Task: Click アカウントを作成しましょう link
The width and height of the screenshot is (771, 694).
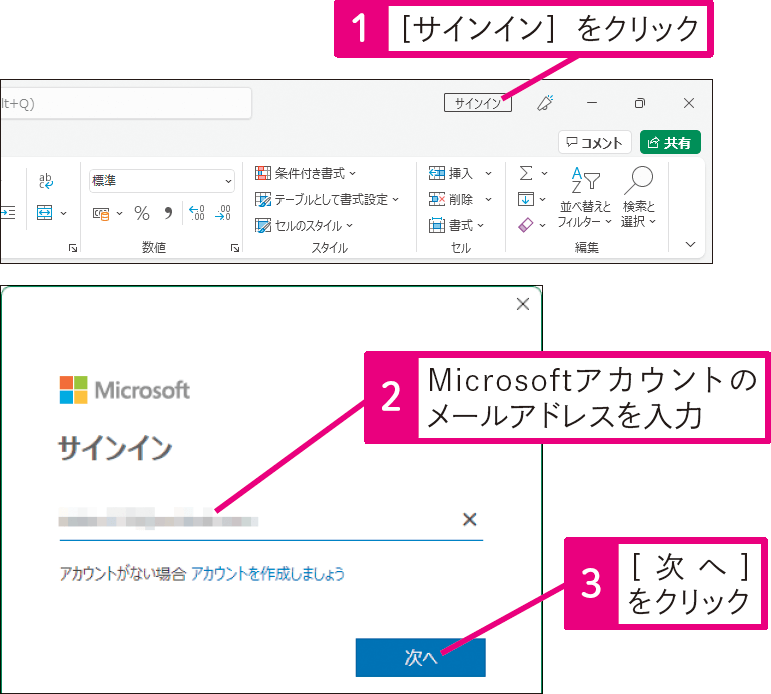Action: tap(267, 573)
